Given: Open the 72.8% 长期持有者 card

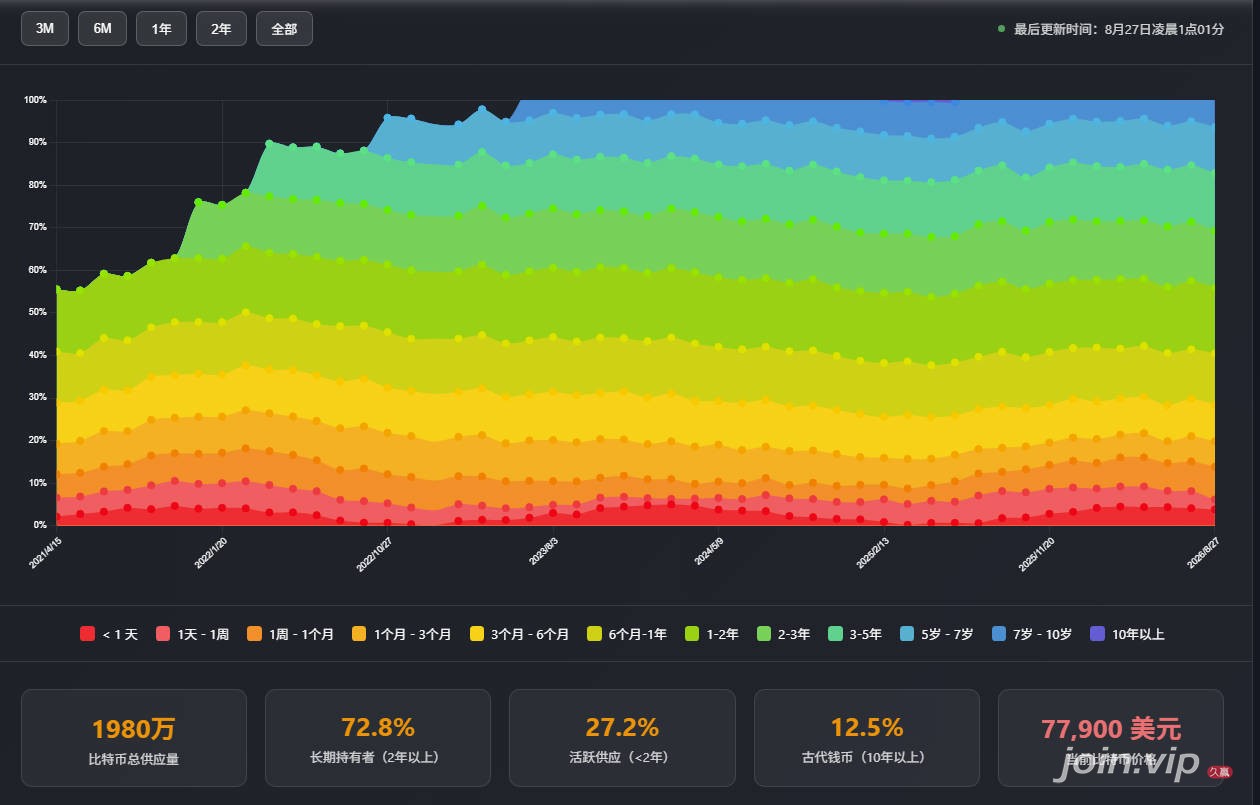Looking at the screenshot, I should 378,738.
